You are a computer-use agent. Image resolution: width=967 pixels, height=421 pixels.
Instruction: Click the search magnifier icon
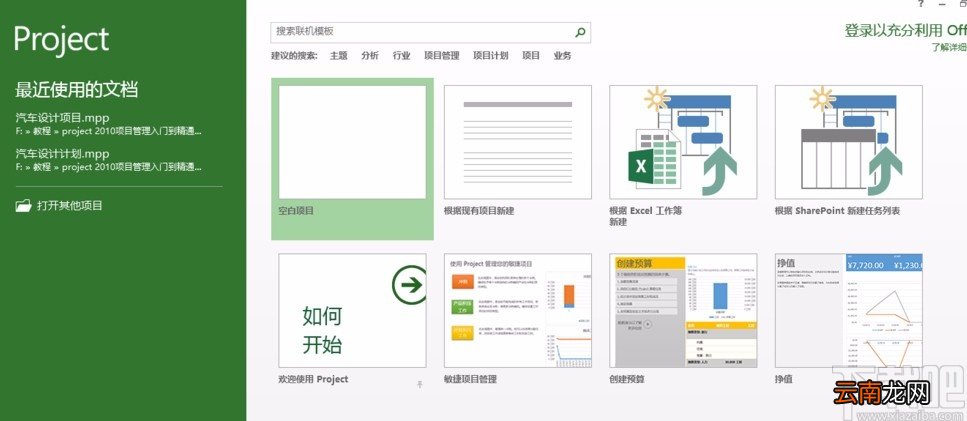(580, 32)
